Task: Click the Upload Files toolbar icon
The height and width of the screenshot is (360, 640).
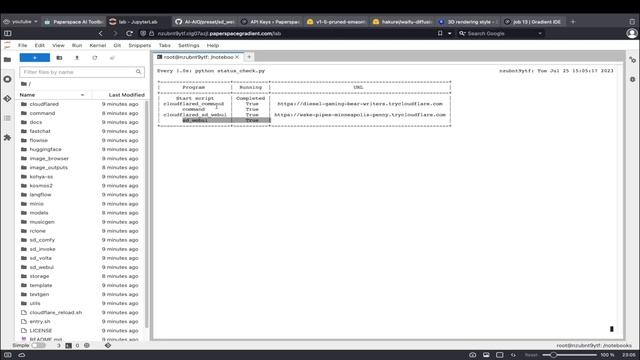Action: 77,58
